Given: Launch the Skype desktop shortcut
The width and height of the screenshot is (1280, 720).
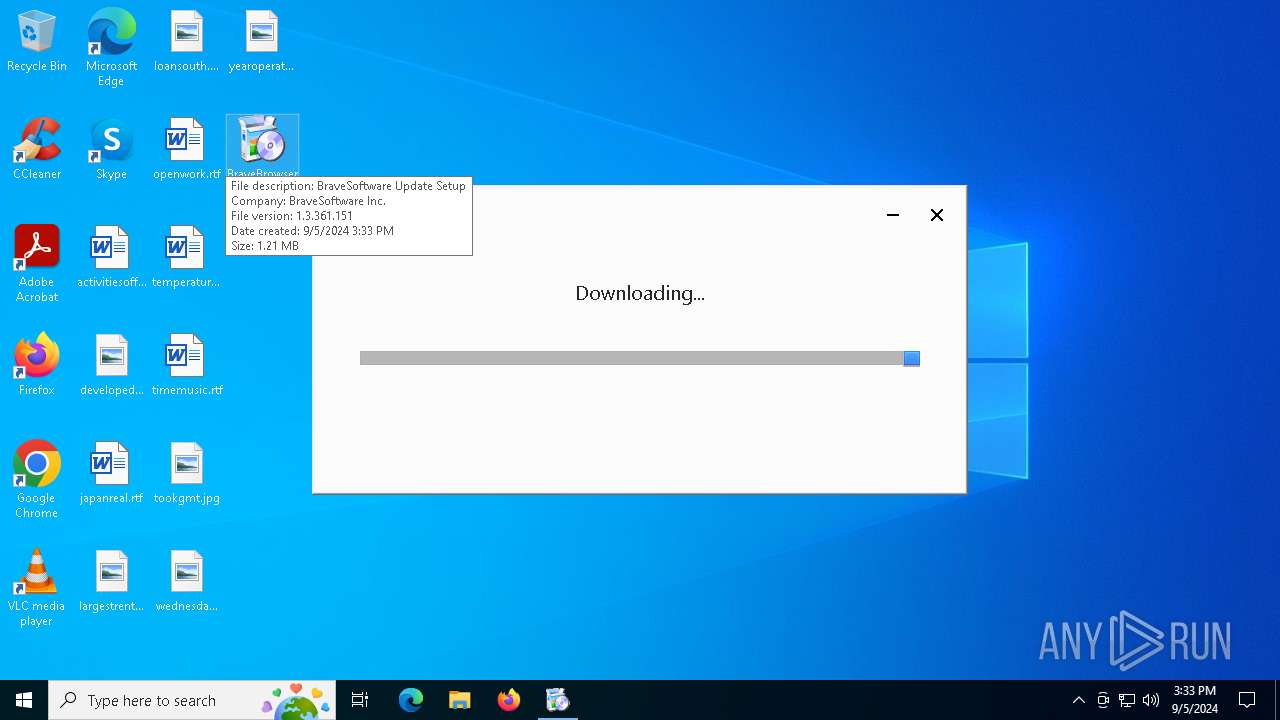Looking at the screenshot, I should click(x=111, y=150).
